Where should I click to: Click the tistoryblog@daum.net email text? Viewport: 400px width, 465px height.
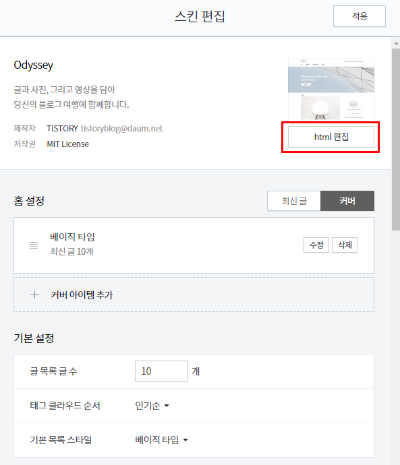[122, 128]
